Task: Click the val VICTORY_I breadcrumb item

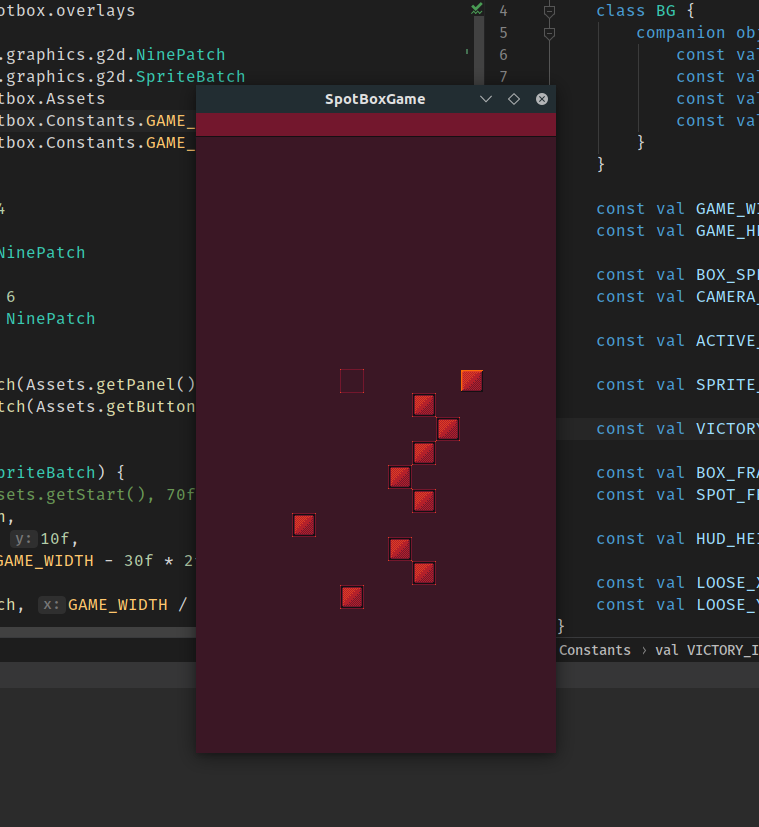Action: (x=707, y=650)
